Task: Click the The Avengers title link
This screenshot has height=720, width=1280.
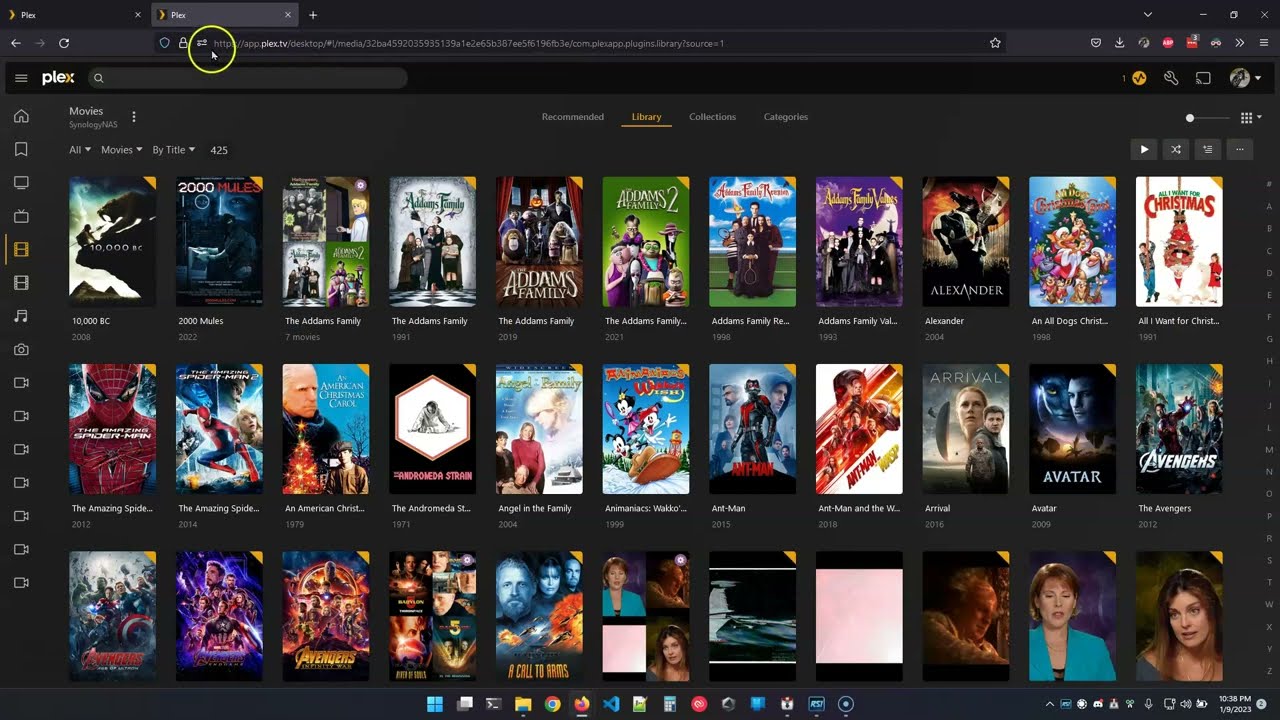Action: tap(1165, 508)
